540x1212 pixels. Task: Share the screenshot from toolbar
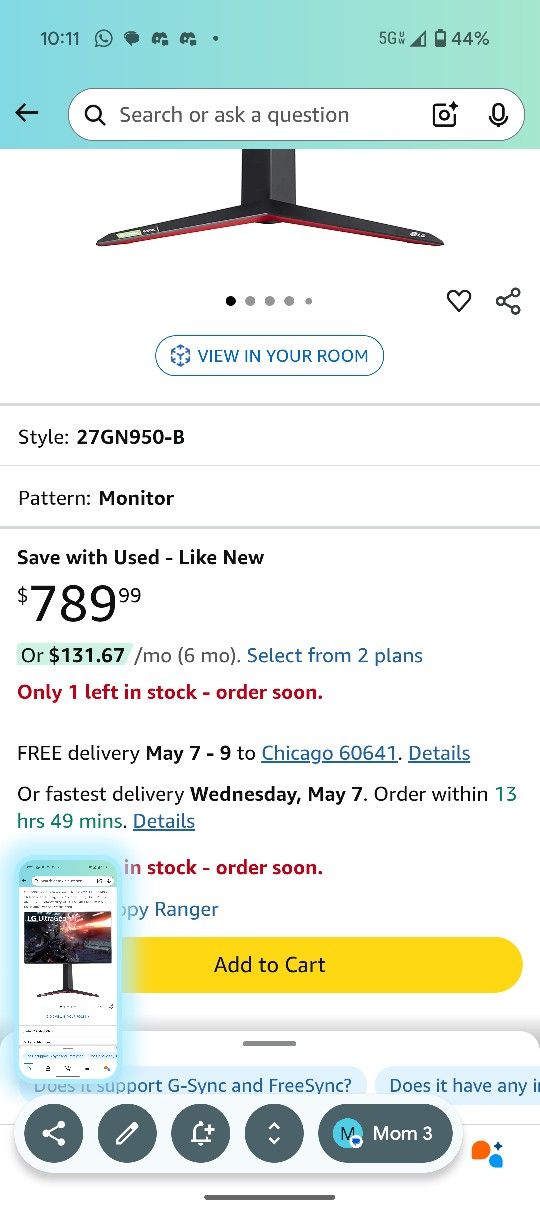[54, 1133]
